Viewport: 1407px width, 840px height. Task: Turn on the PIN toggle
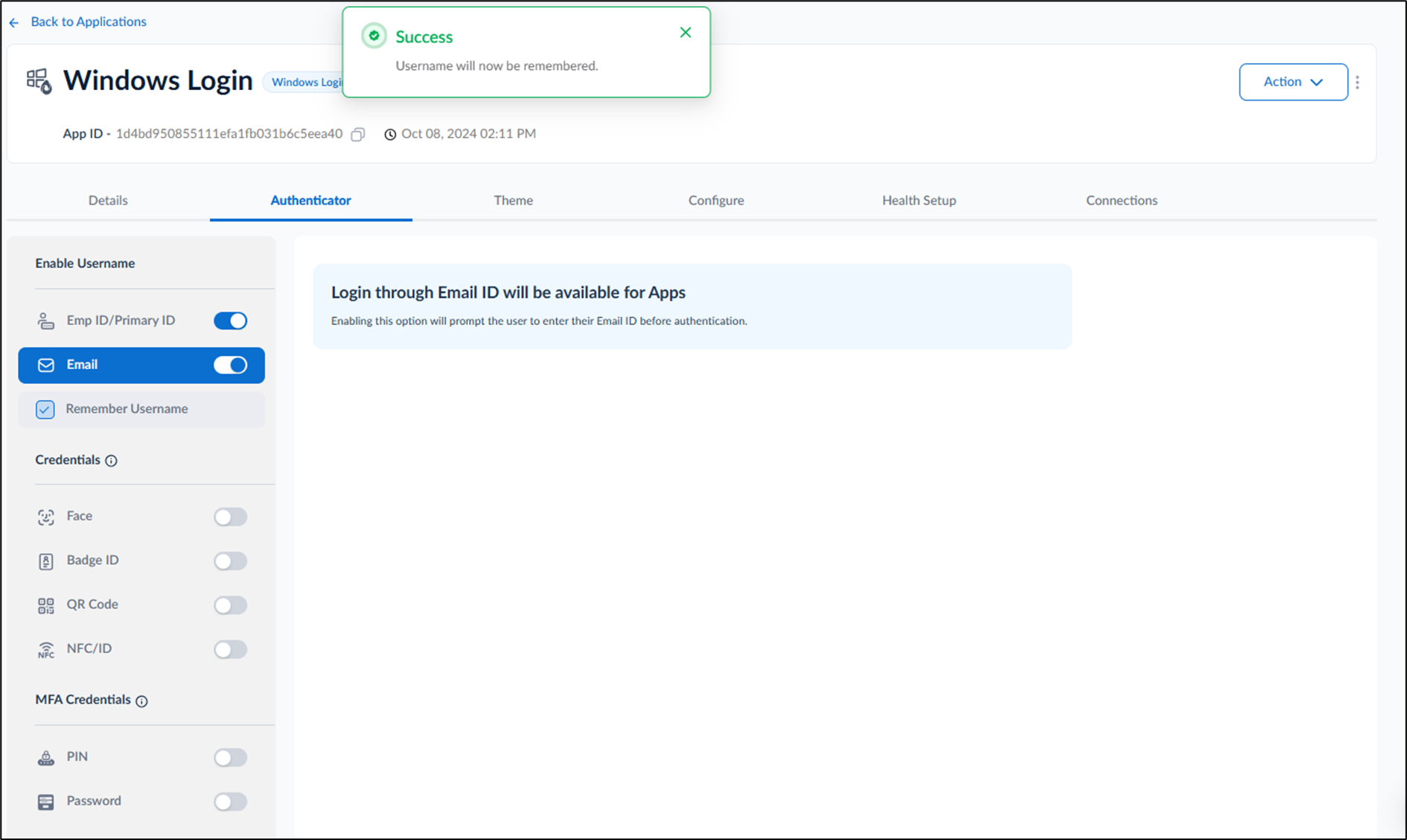231,757
